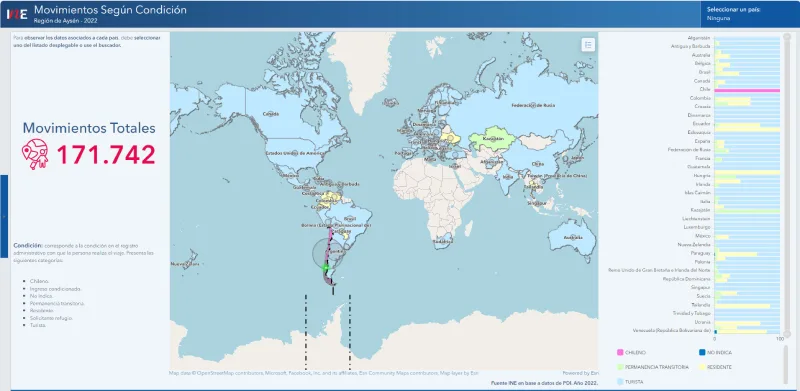Screen dimensions: 800x391
Task: Click the INE logo in header
Action: tap(17, 14)
